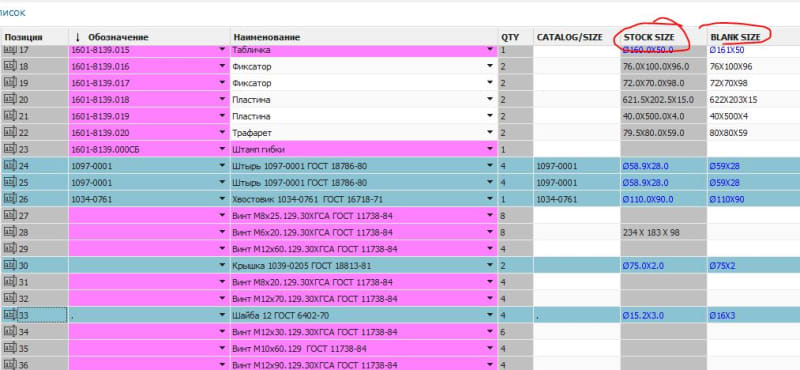800x370 pixels.
Task: Click blank size cell 80X80X59
Action: pyautogui.click(x=754, y=133)
